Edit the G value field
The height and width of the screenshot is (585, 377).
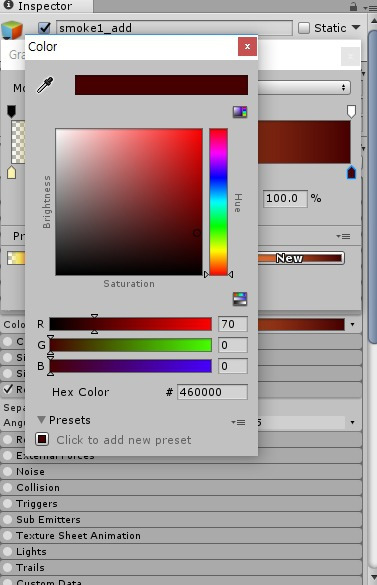233,345
